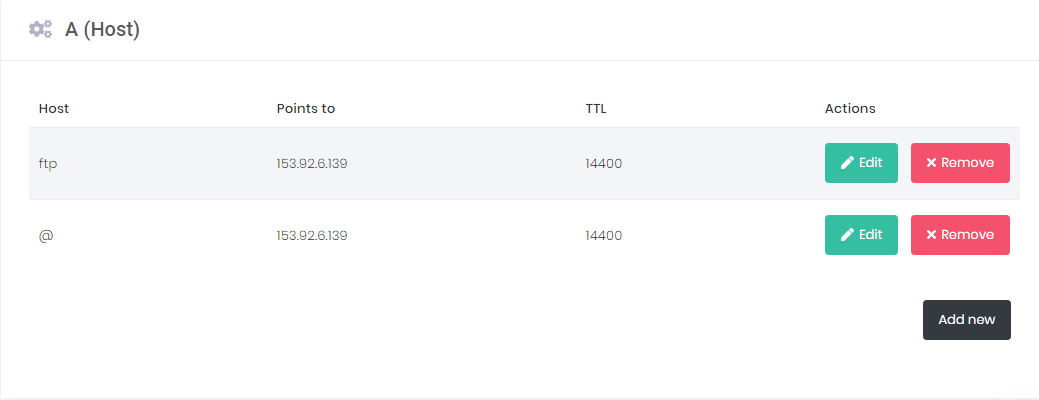Screen dimensions: 1039x400
Task: Click the 14400 TTL value for ftp
Action: tap(604, 163)
